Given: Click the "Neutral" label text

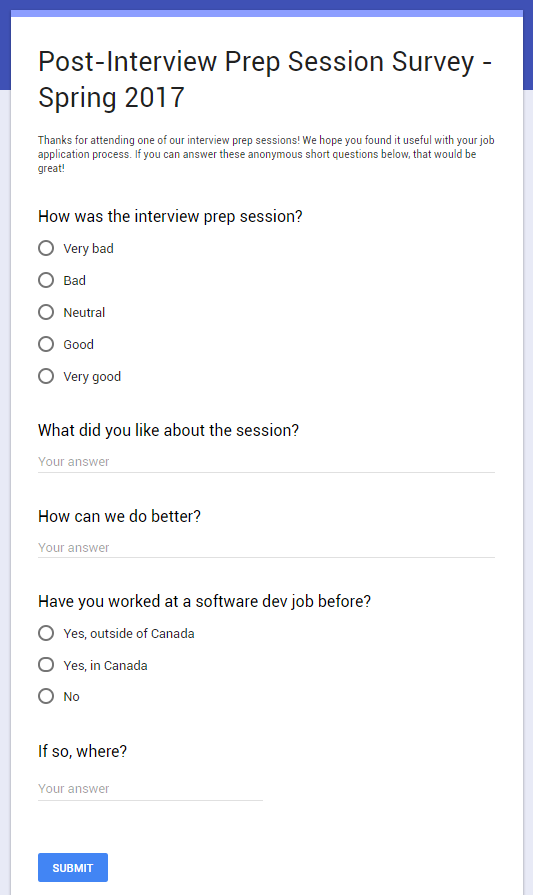Looking at the screenshot, I should [x=84, y=313].
